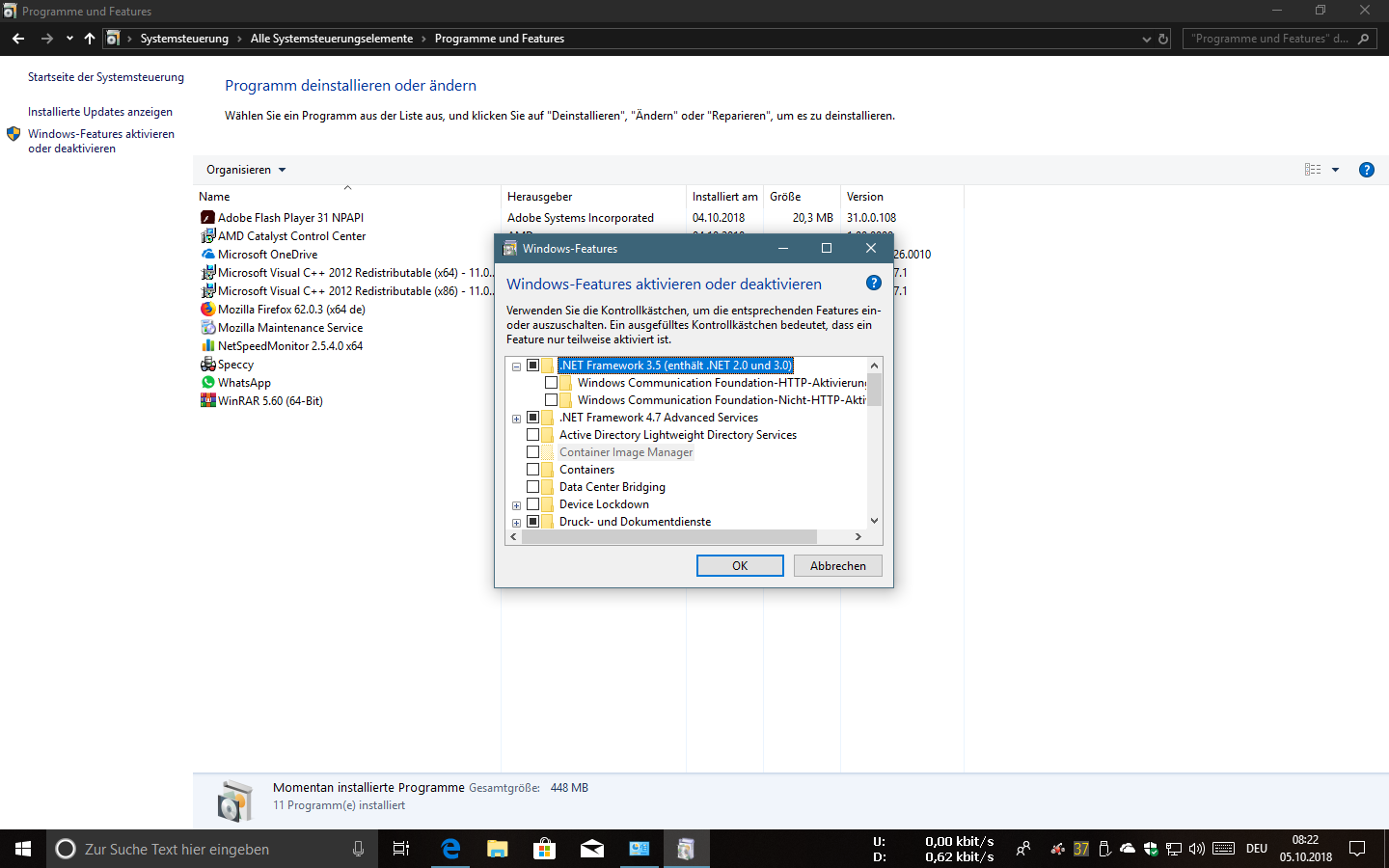Click the temperature 37 tray icon
The height and width of the screenshot is (868, 1389).
[x=1081, y=849]
